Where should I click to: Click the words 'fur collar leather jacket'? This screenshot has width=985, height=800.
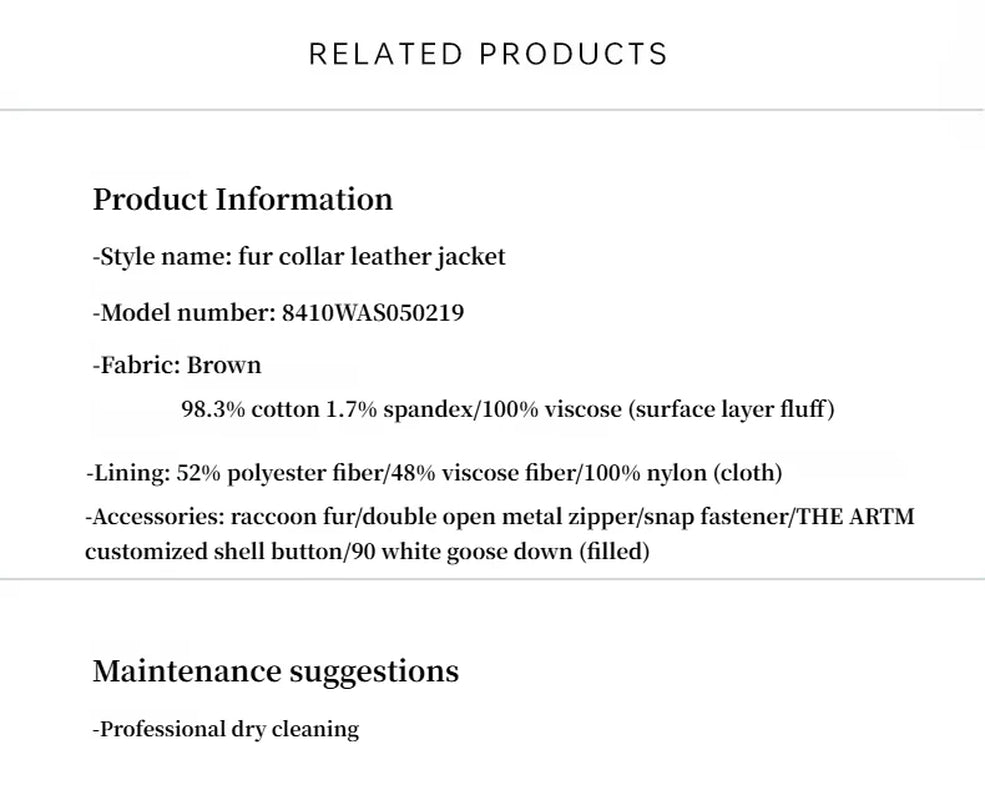[371, 257]
